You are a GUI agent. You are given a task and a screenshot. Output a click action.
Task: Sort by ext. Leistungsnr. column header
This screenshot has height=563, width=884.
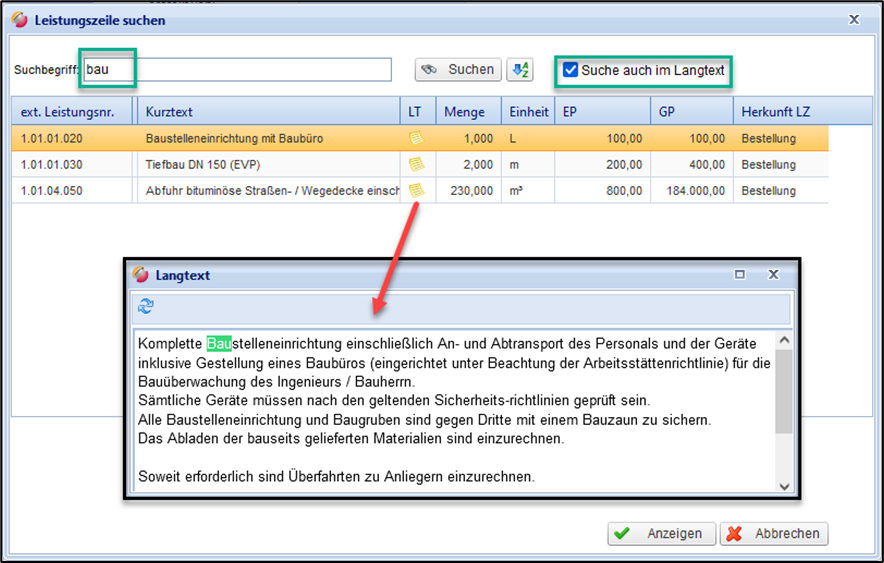pyautogui.click(x=72, y=112)
